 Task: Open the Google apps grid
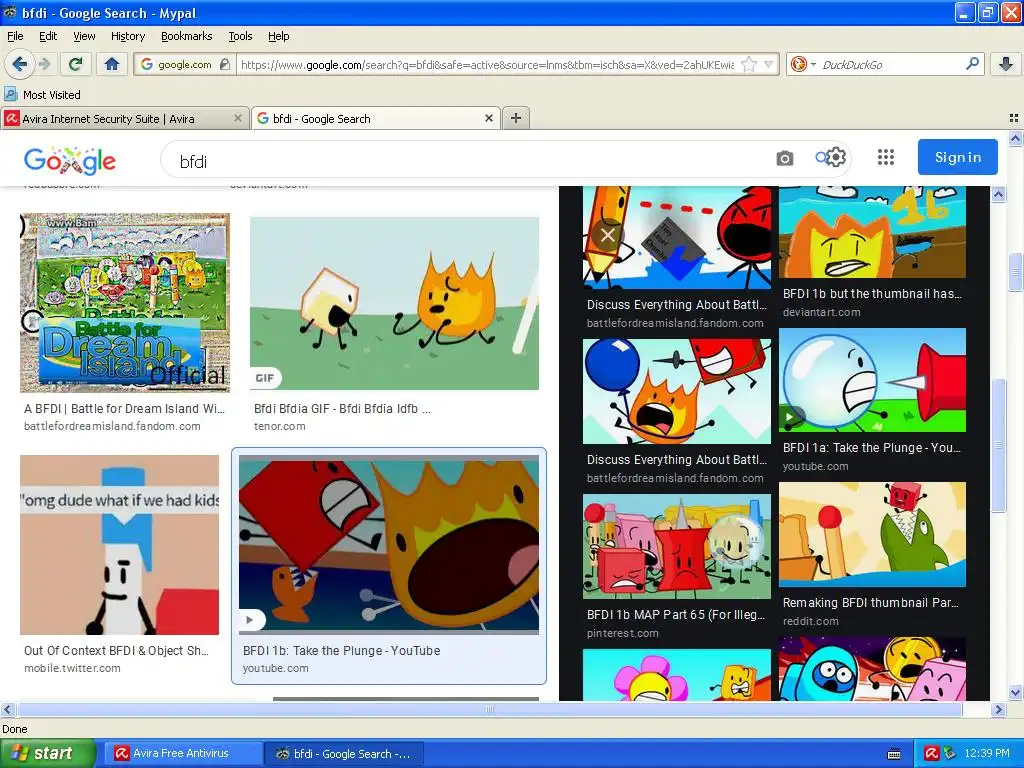pos(886,157)
